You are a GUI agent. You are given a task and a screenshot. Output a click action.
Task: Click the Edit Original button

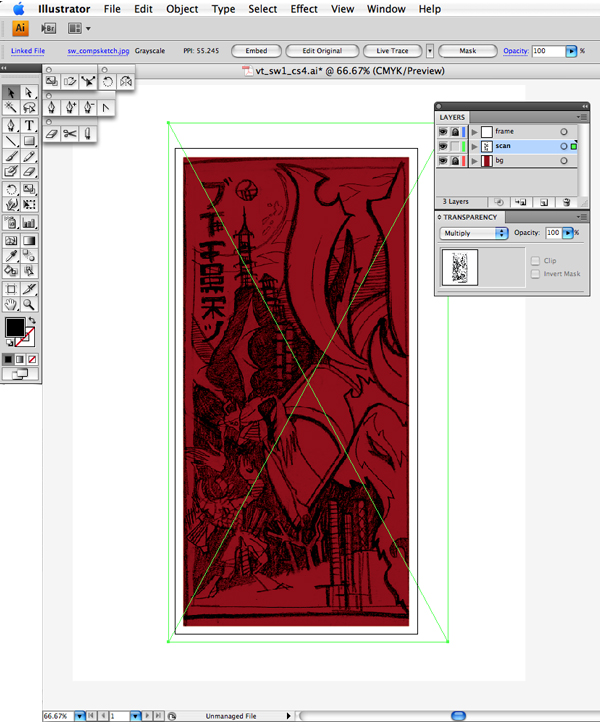[x=322, y=51]
